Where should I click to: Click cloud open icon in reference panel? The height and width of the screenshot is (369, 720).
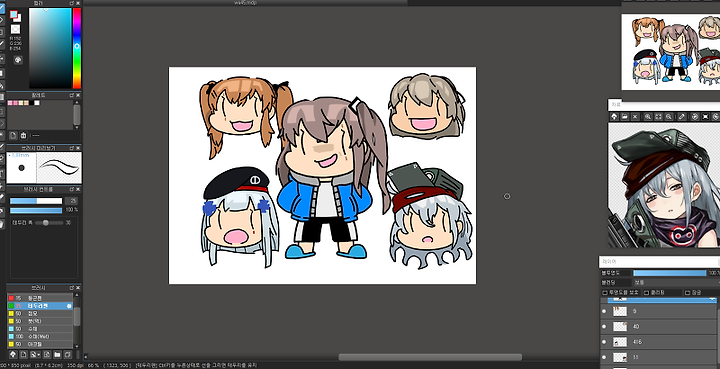coord(614,117)
